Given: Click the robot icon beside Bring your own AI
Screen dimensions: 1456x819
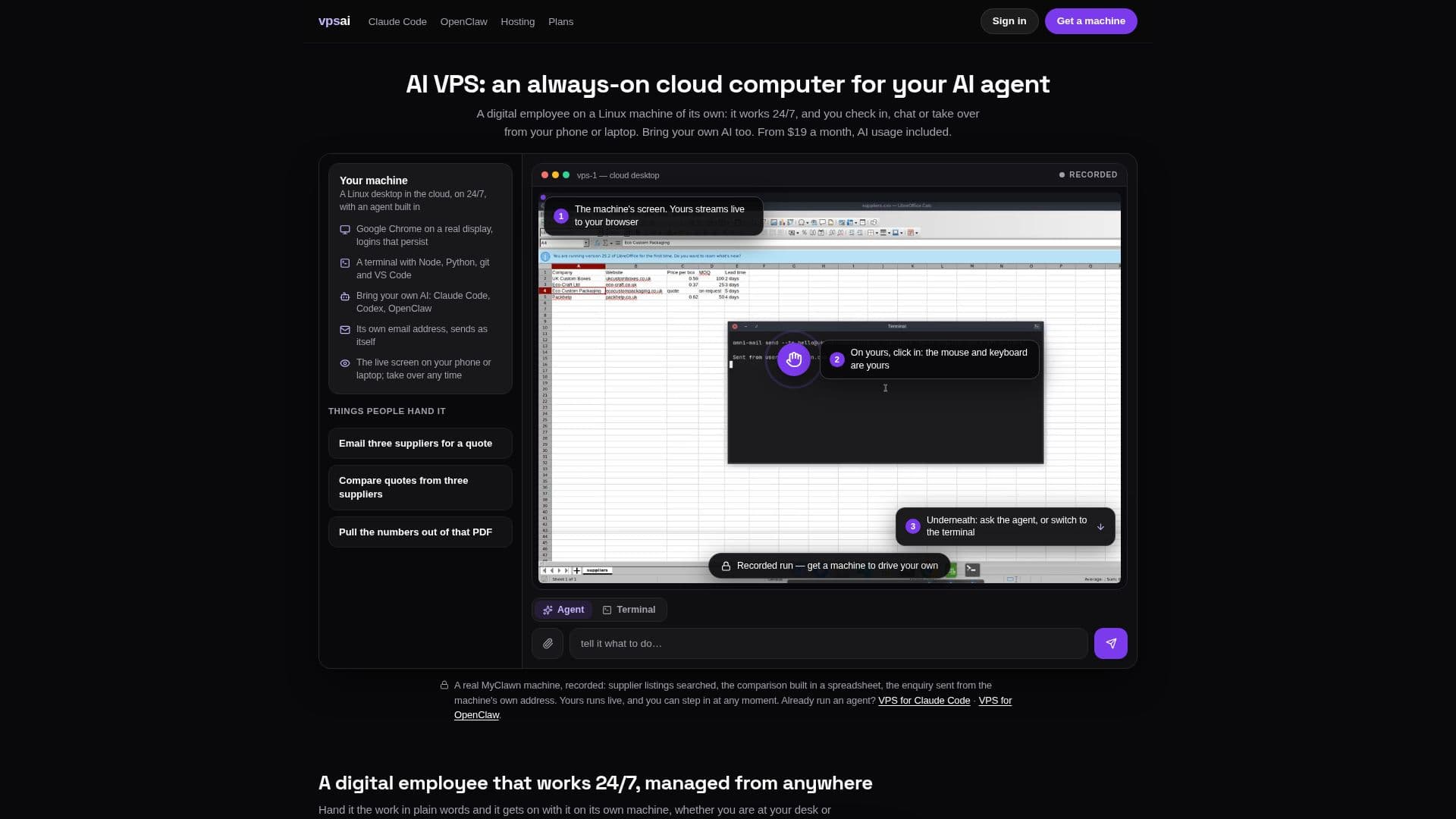Looking at the screenshot, I should pyautogui.click(x=345, y=297).
